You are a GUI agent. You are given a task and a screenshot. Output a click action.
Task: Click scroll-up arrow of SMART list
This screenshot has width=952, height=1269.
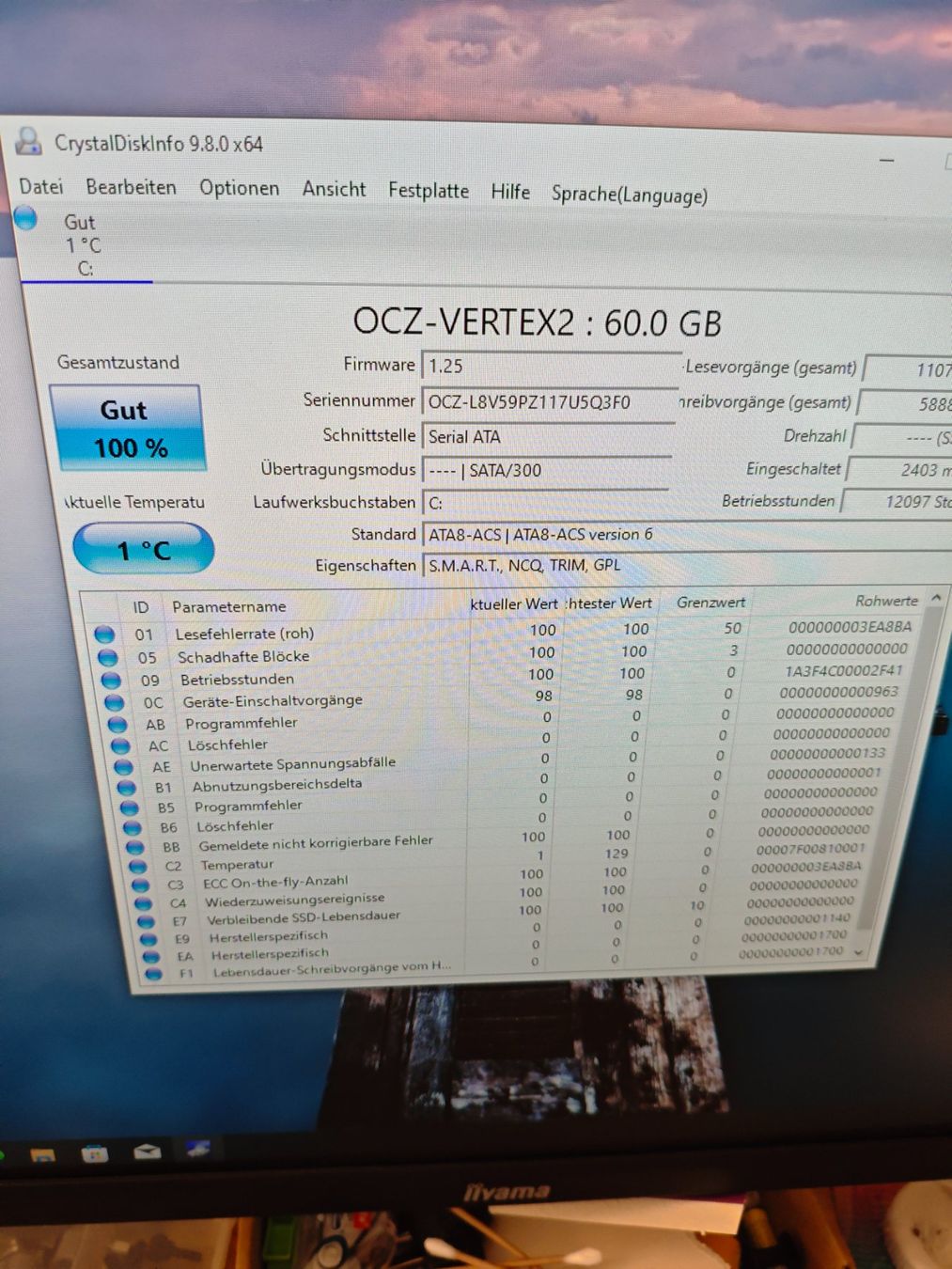click(936, 599)
